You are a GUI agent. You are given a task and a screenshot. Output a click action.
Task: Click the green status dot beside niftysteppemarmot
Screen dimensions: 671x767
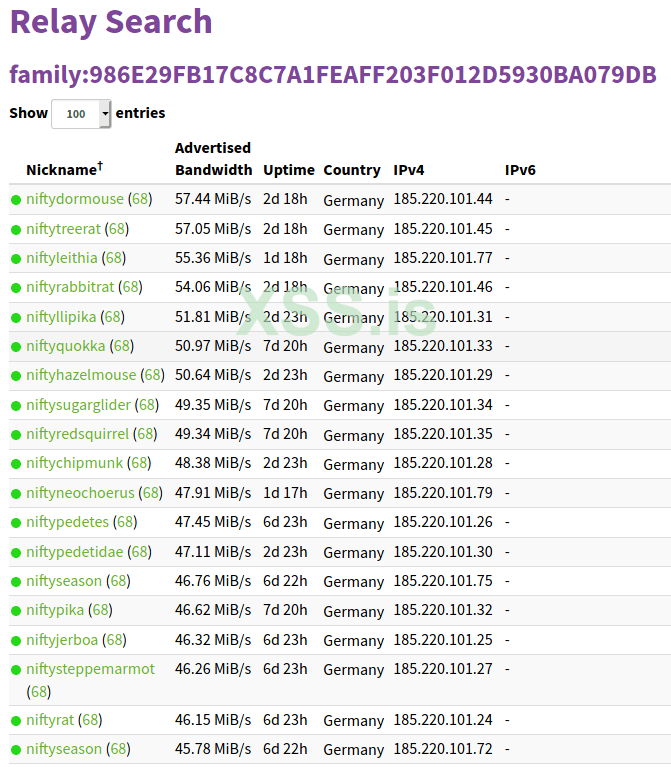coord(16,670)
